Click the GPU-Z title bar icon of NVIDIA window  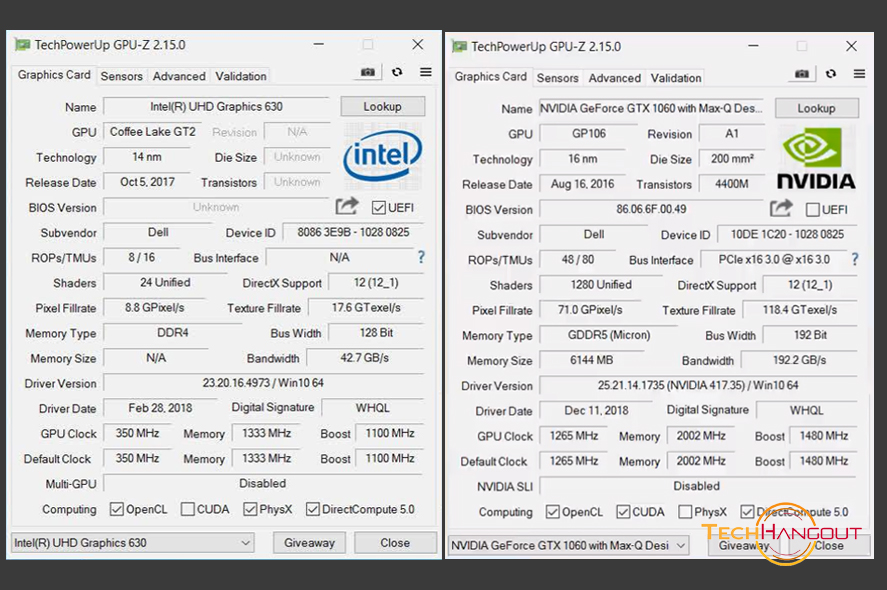pyautogui.click(x=459, y=46)
